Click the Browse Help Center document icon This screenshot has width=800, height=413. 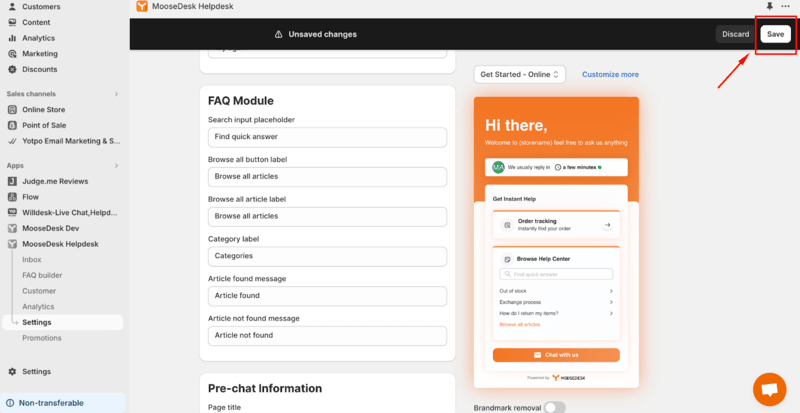point(507,259)
